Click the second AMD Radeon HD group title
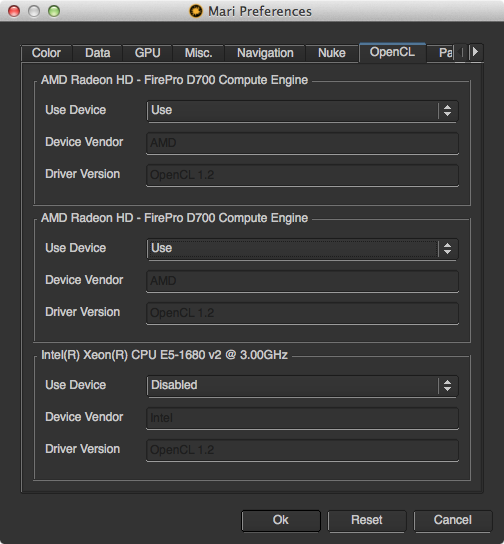Screen dimensions: 504x544 pyautogui.click(x=174, y=218)
